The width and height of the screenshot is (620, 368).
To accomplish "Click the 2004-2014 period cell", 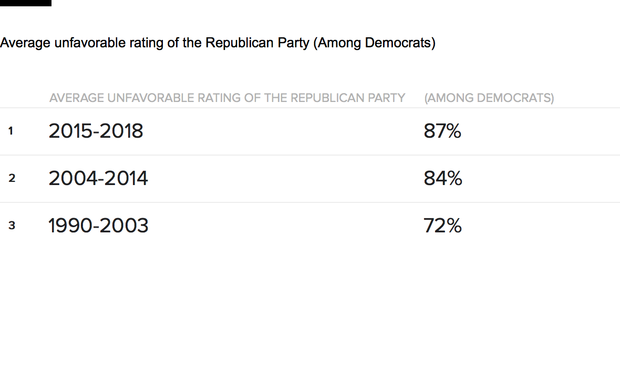I will (98, 178).
